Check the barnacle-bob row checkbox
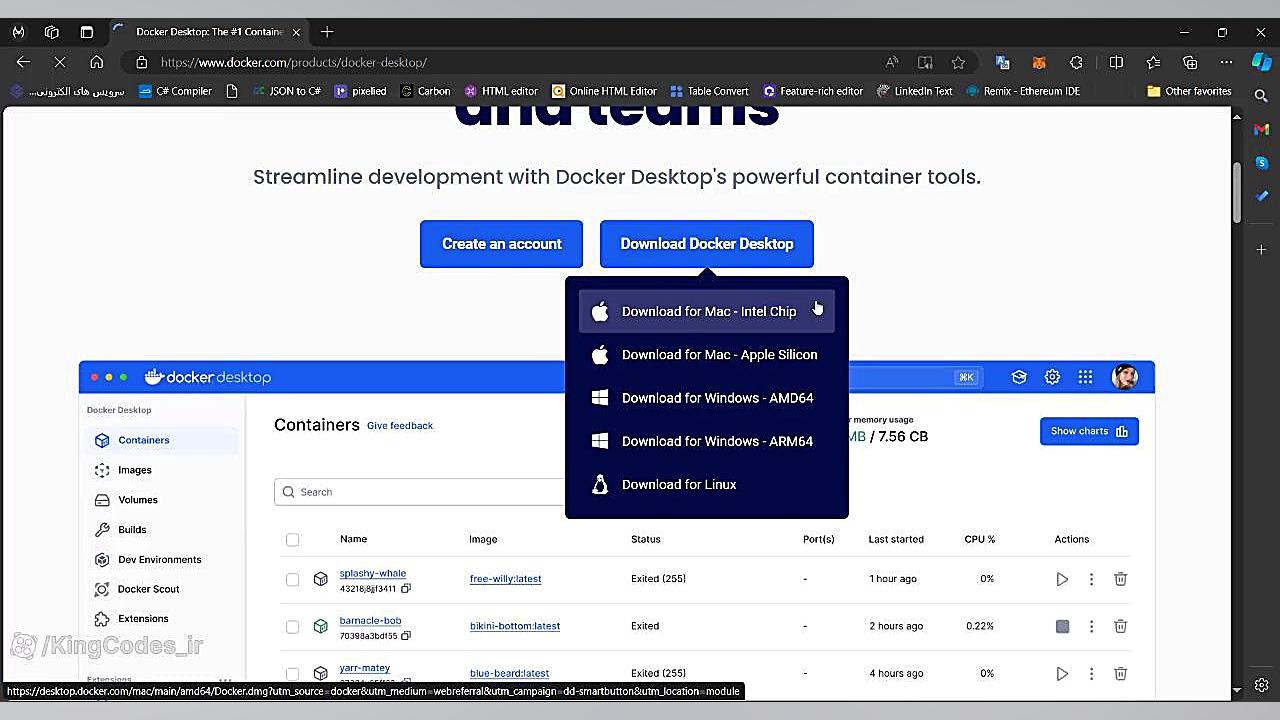Image resolution: width=1280 pixels, height=720 pixels. pyautogui.click(x=292, y=627)
